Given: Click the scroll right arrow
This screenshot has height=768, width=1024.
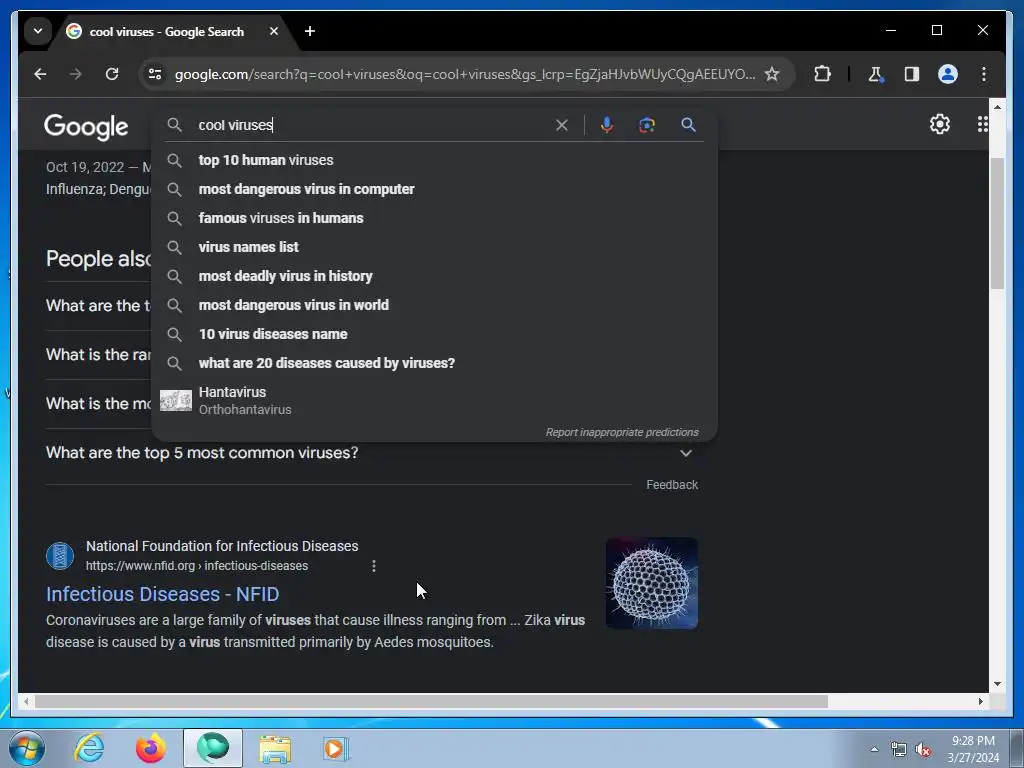Looking at the screenshot, I should click(x=981, y=701).
